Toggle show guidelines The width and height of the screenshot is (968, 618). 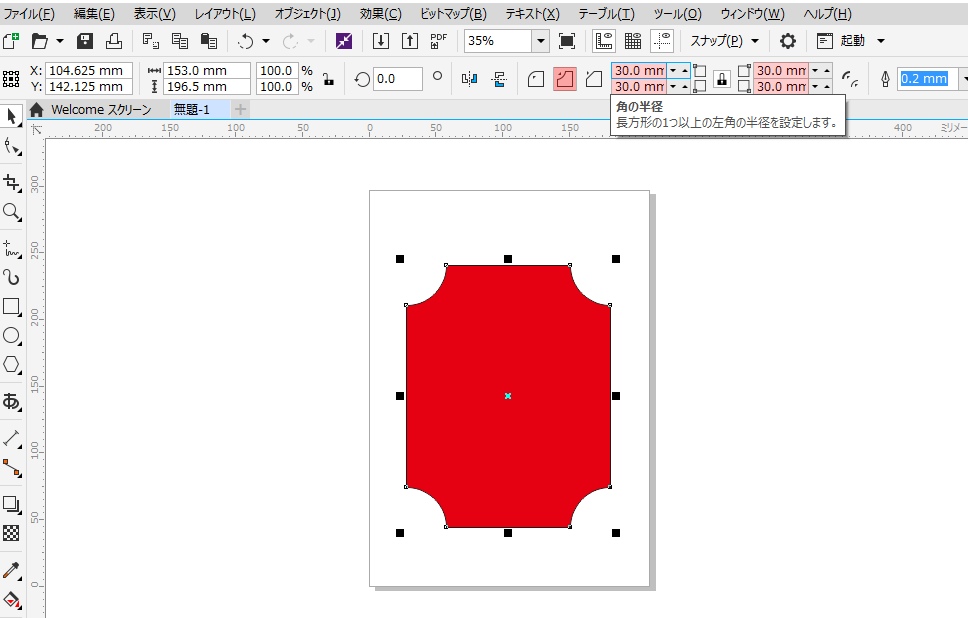click(662, 41)
